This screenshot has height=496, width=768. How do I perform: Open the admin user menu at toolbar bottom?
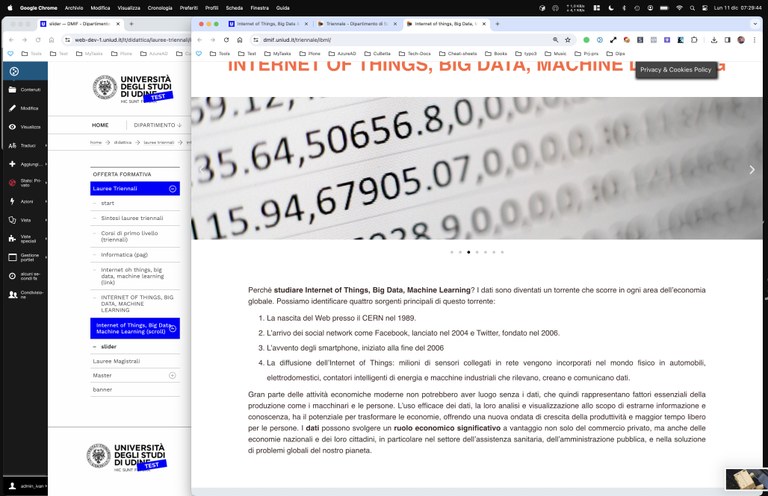coord(27,486)
